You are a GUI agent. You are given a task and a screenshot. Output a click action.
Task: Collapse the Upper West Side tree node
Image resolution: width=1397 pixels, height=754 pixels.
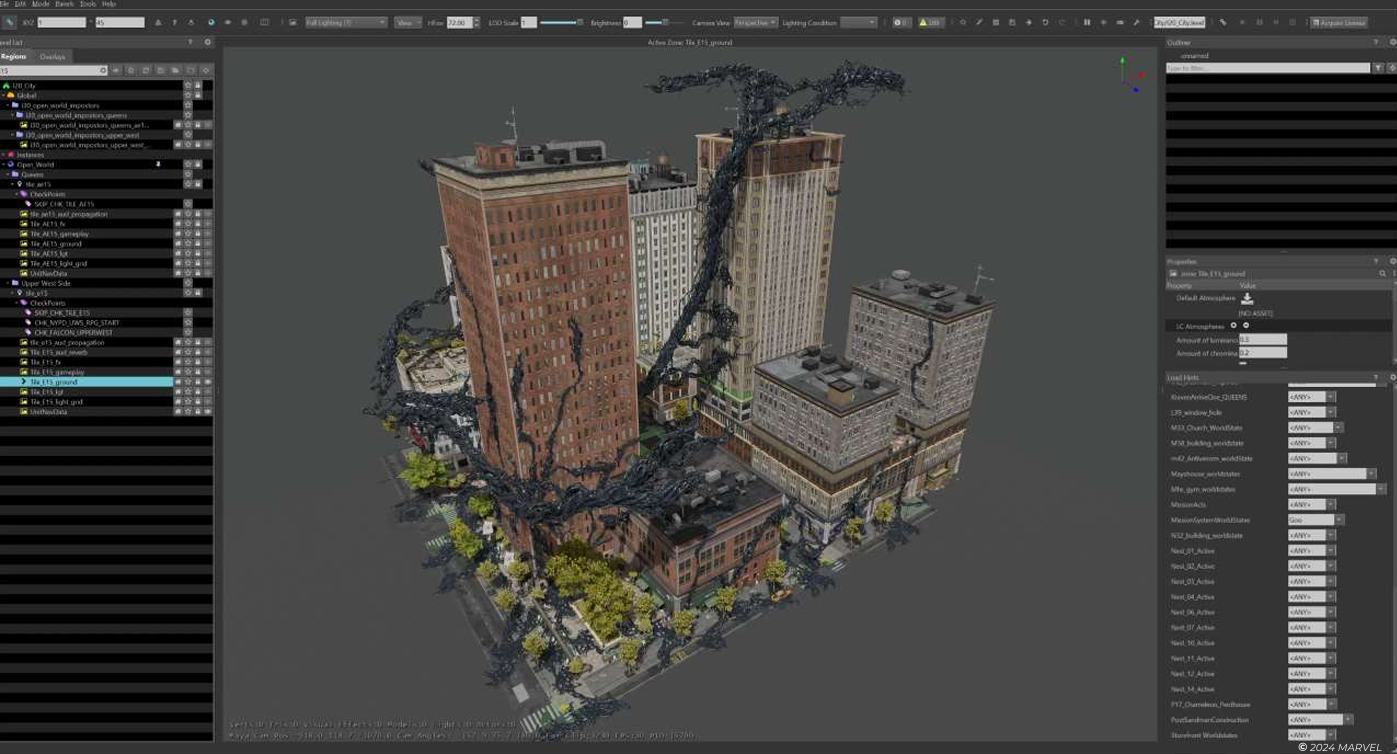[9, 283]
